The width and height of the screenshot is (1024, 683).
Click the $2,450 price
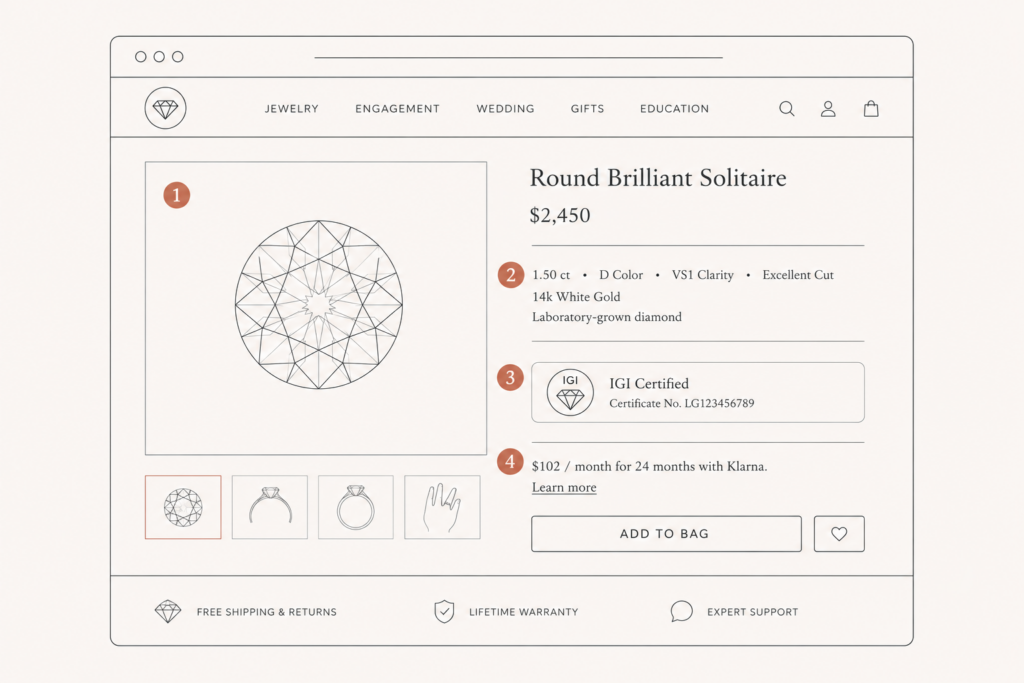560,215
